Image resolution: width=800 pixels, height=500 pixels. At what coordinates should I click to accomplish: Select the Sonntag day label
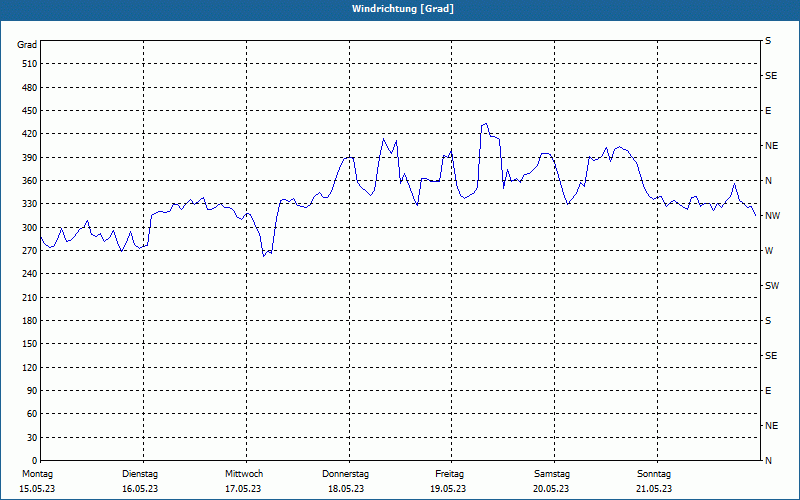tap(654, 474)
